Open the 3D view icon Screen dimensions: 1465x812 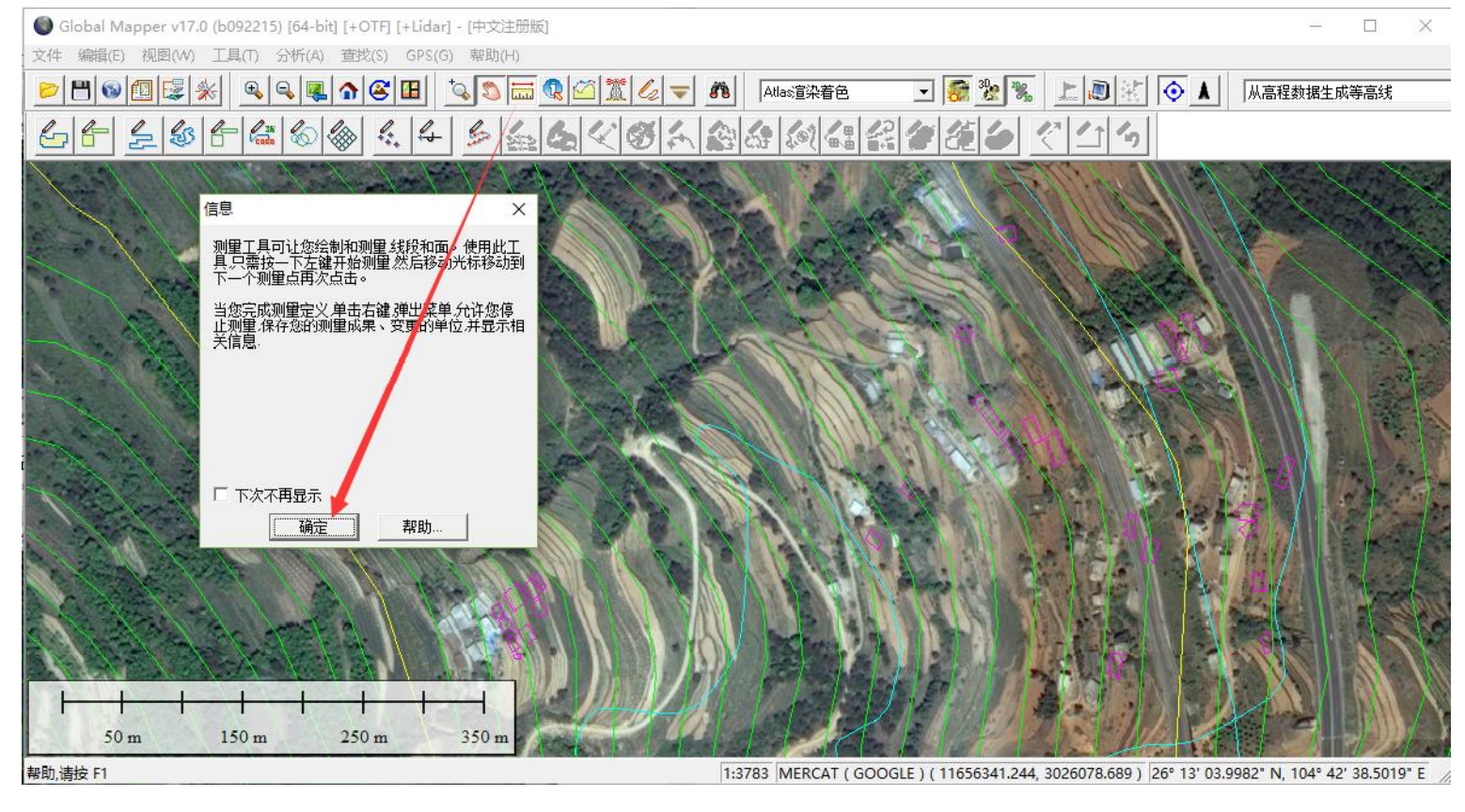pos(989,91)
